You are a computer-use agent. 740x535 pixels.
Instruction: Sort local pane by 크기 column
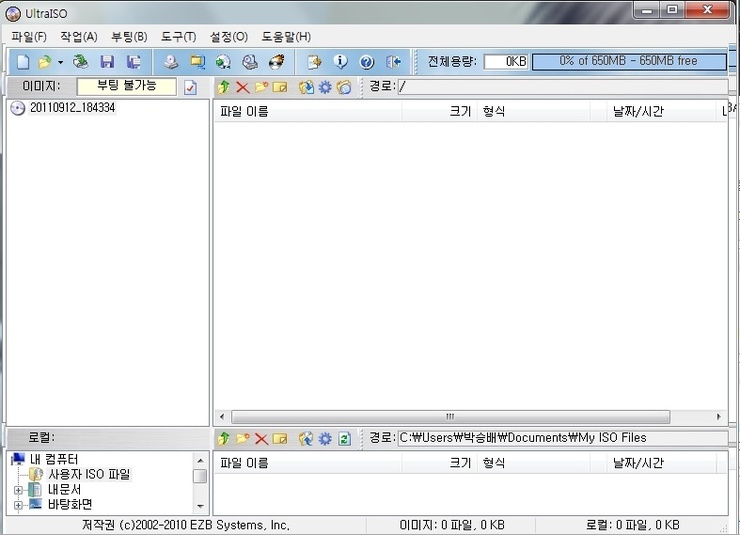(439, 463)
